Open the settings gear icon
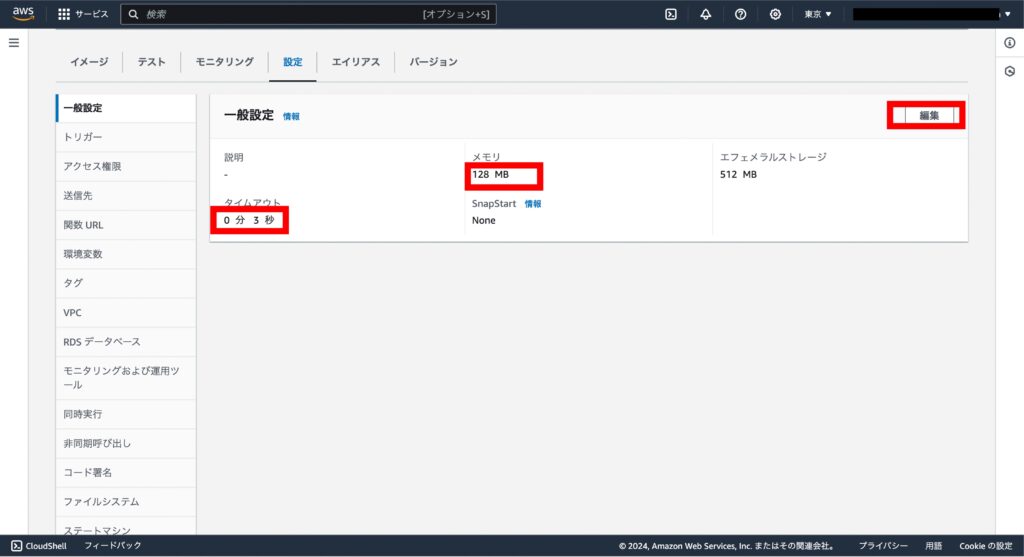The height and width of the screenshot is (557, 1024). click(x=775, y=14)
